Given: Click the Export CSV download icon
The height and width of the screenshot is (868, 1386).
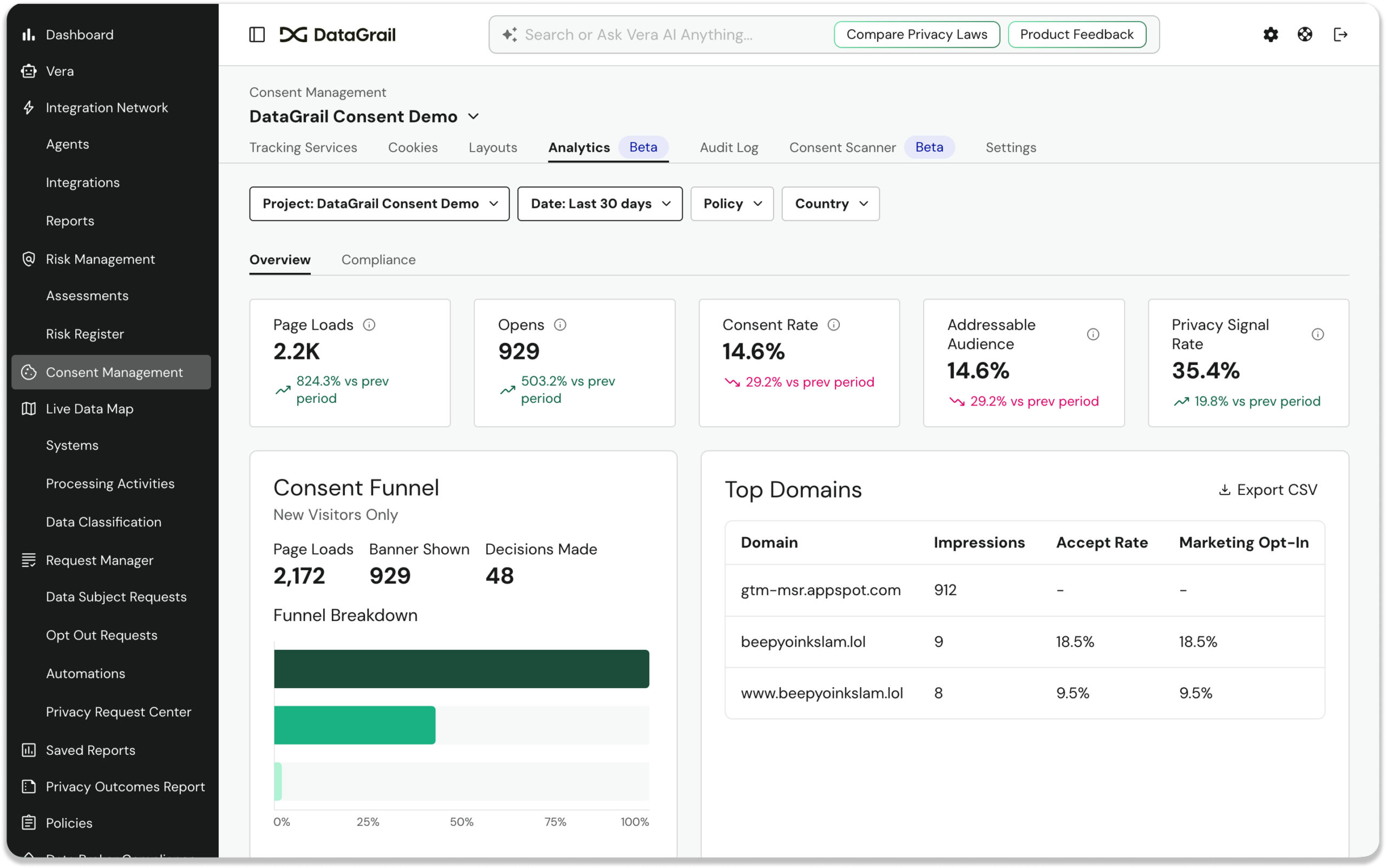Looking at the screenshot, I should 1225,490.
